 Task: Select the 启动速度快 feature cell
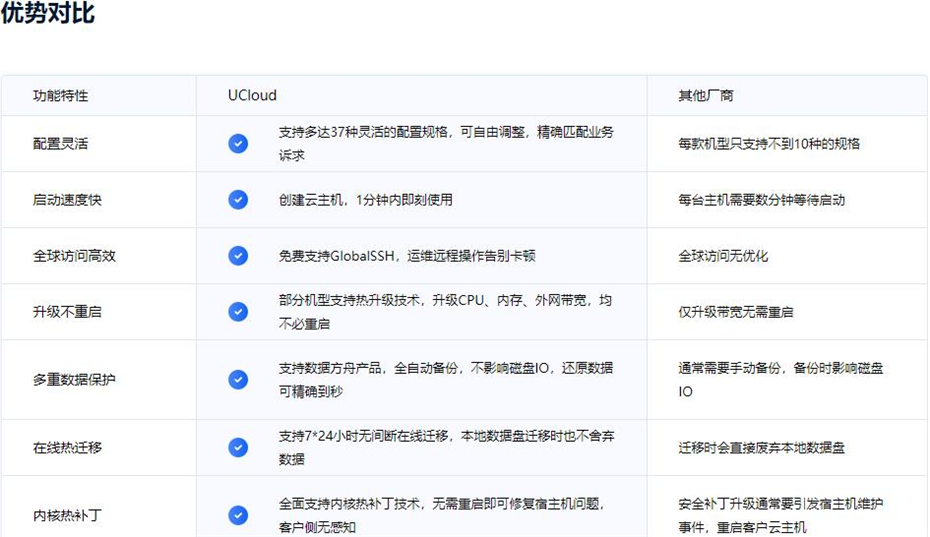[x=99, y=199]
